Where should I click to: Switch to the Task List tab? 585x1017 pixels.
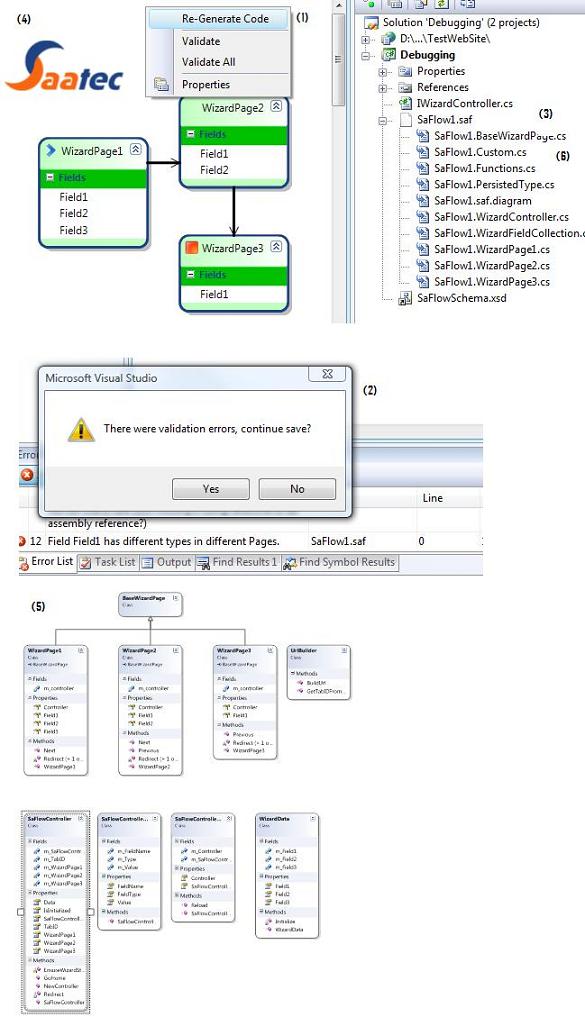tap(108, 562)
